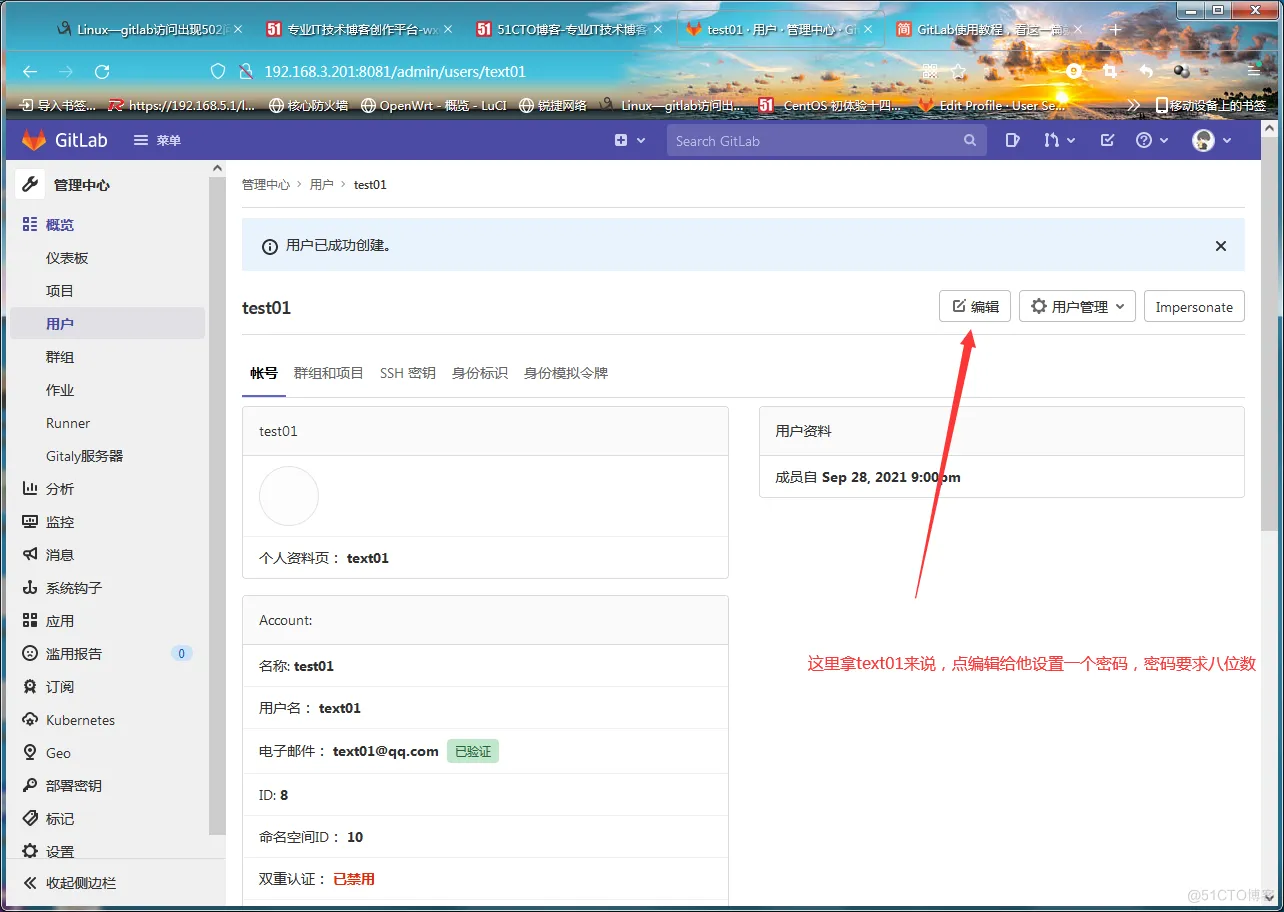This screenshot has width=1284, height=912.
Task: Click the address bar URL
Action: point(395,71)
